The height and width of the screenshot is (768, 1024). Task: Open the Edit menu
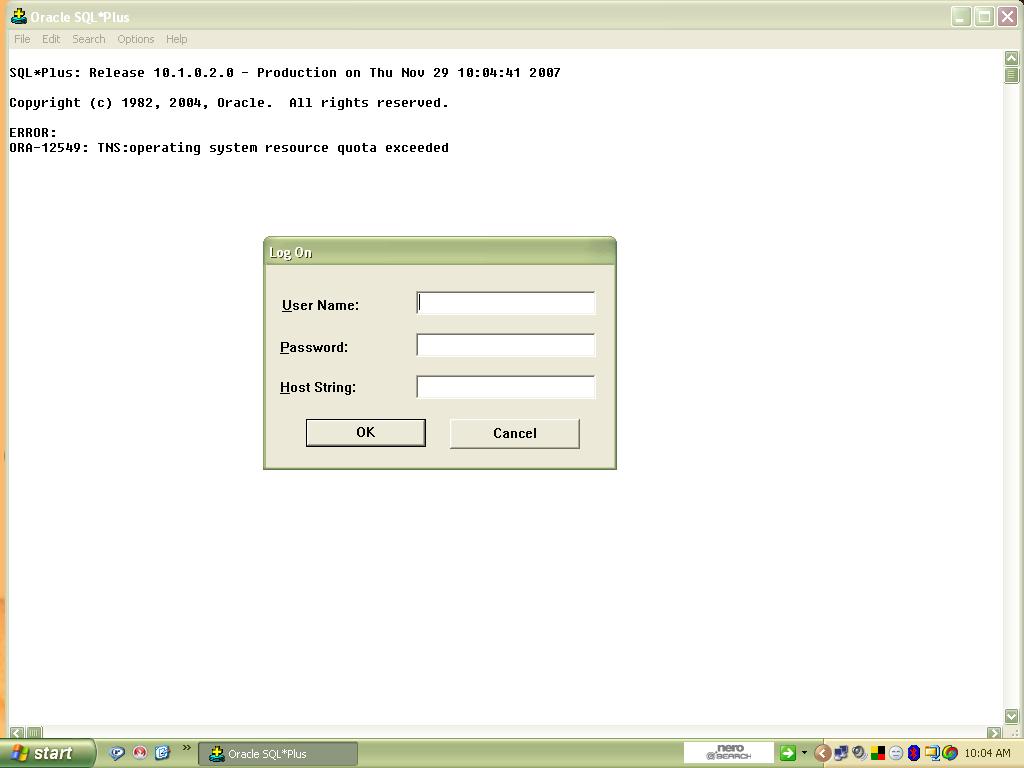(x=51, y=39)
